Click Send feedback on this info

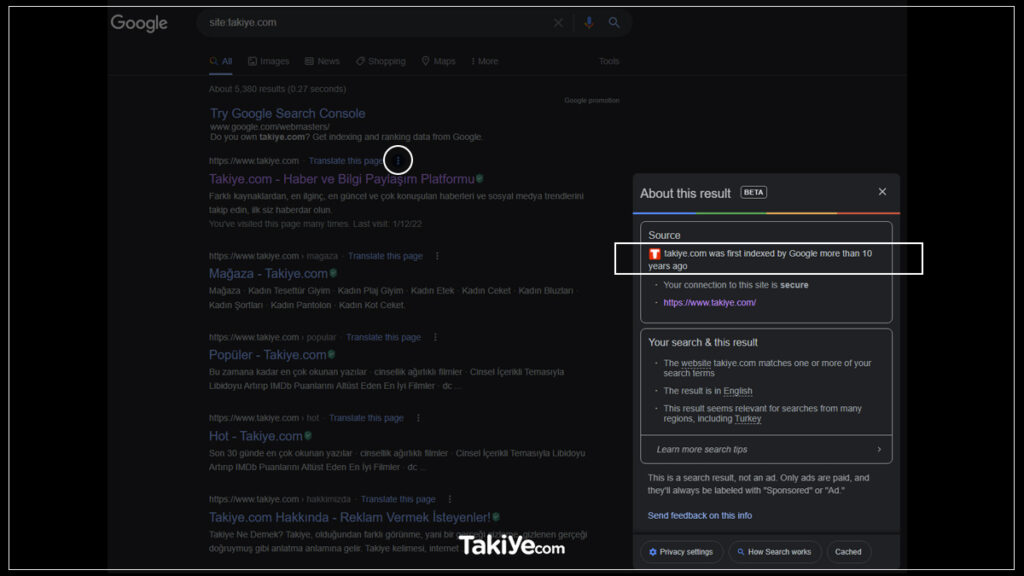(x=699, y=515)
